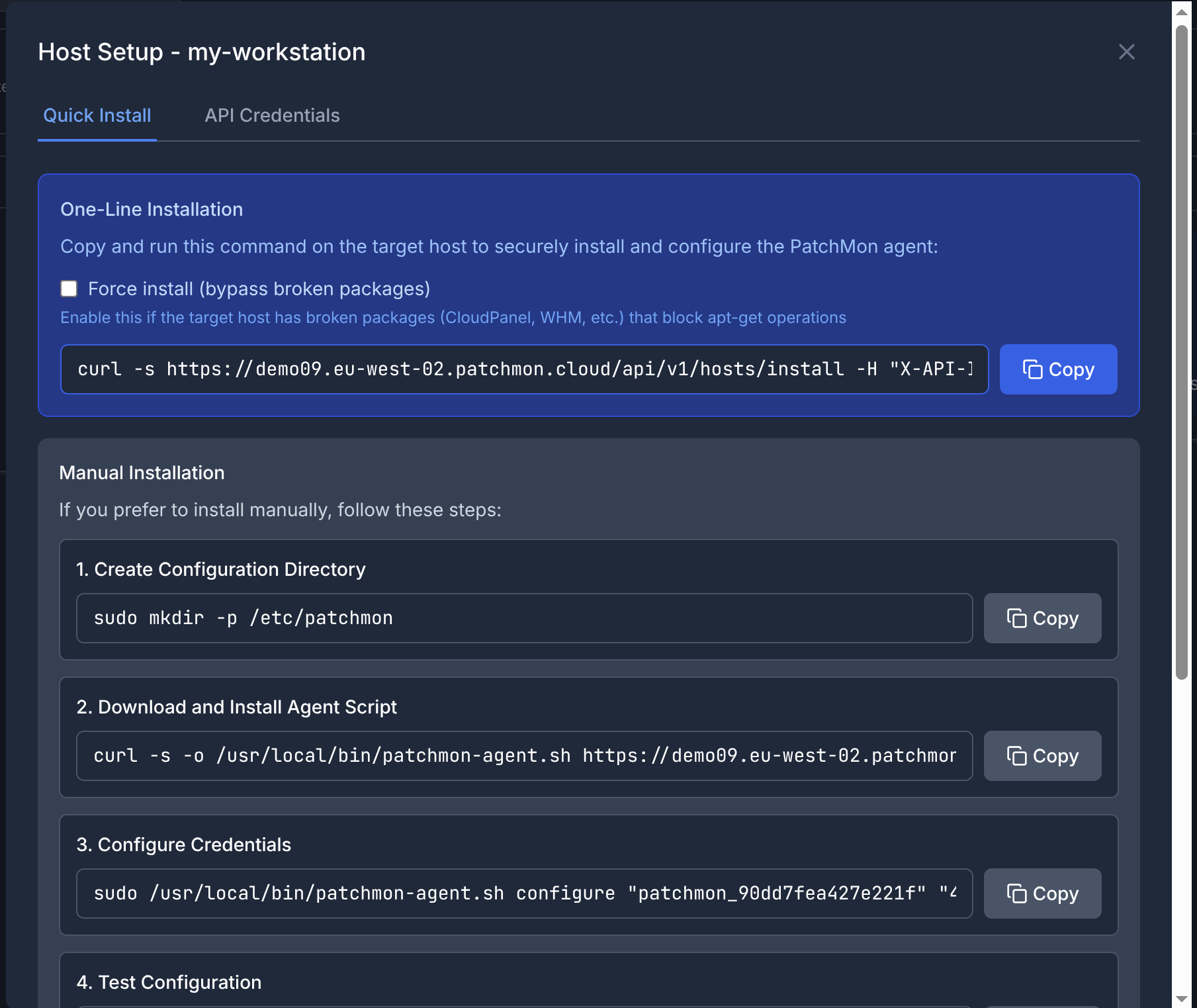Click the scrollbar down arrow
This screenshot has width=1197, height=1008.
point(1182,998)
